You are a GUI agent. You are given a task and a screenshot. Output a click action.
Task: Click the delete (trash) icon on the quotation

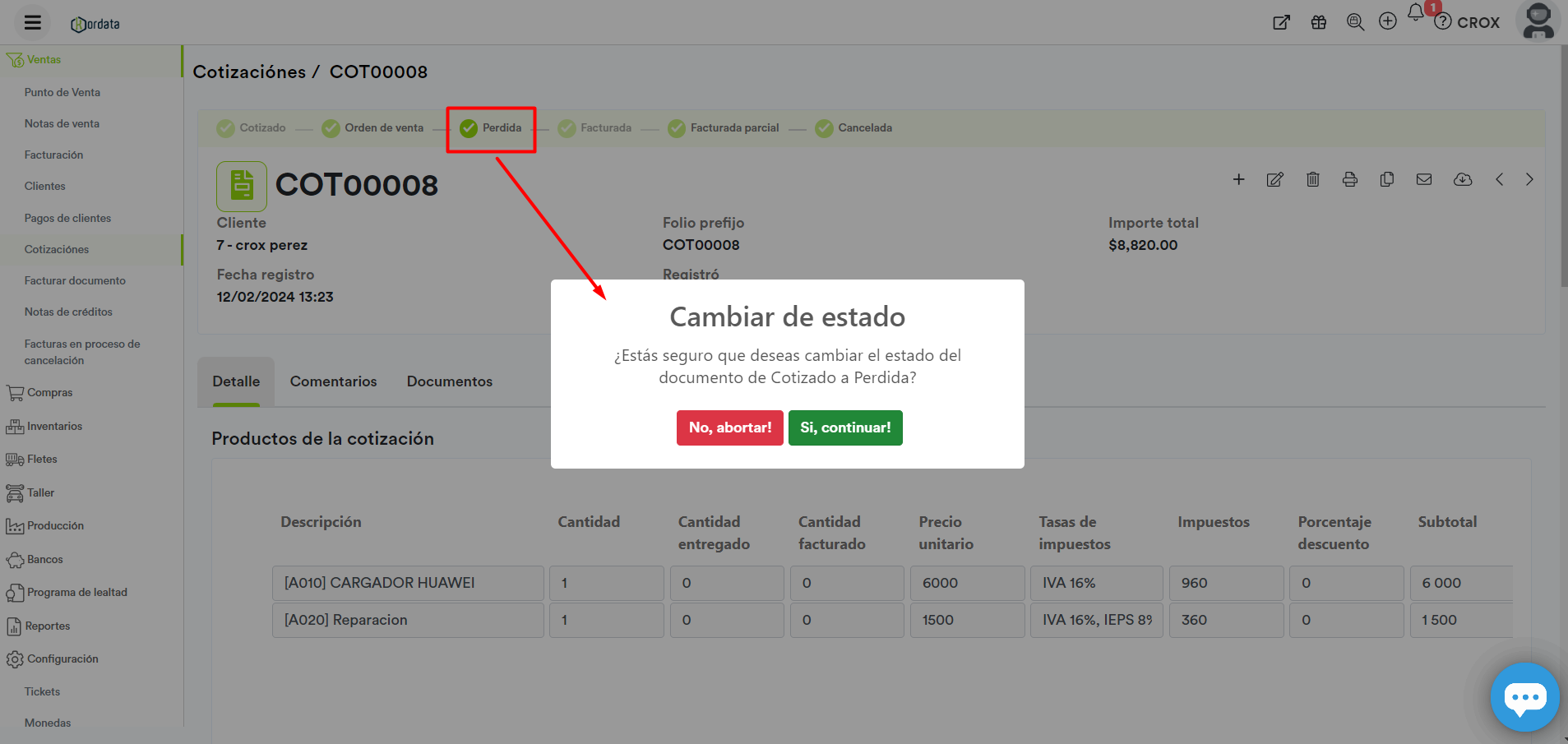tap(1312, 179)
